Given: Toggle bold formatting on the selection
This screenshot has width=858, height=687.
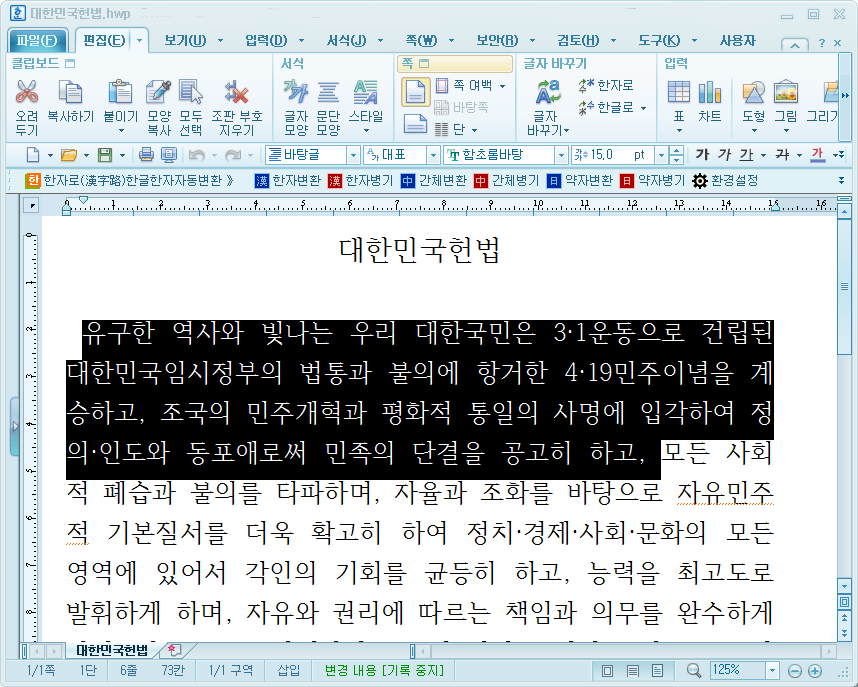Looking at the screenshot, I should [x=704, y=155].
